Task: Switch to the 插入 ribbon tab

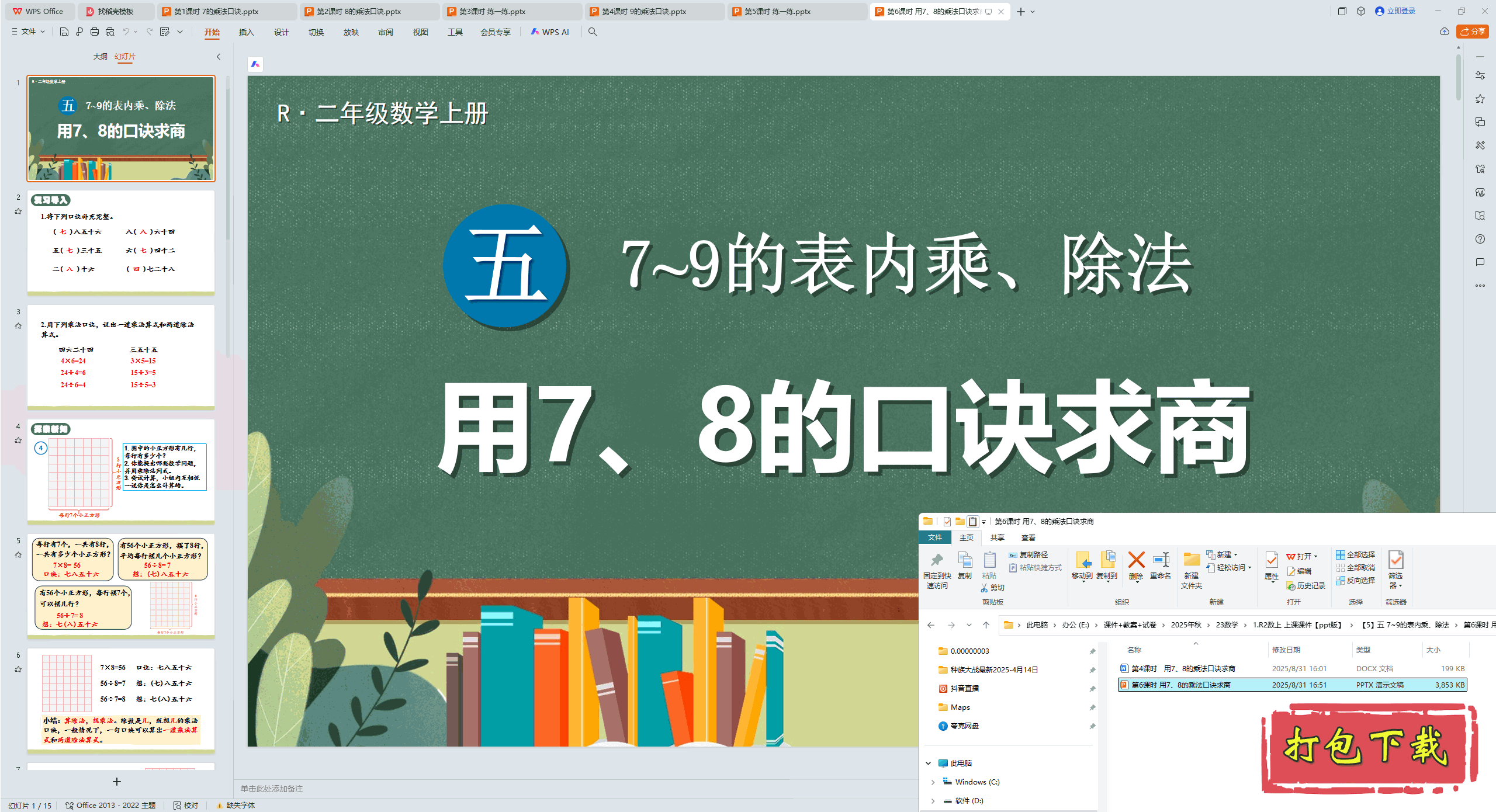Action: pos(246,32)
